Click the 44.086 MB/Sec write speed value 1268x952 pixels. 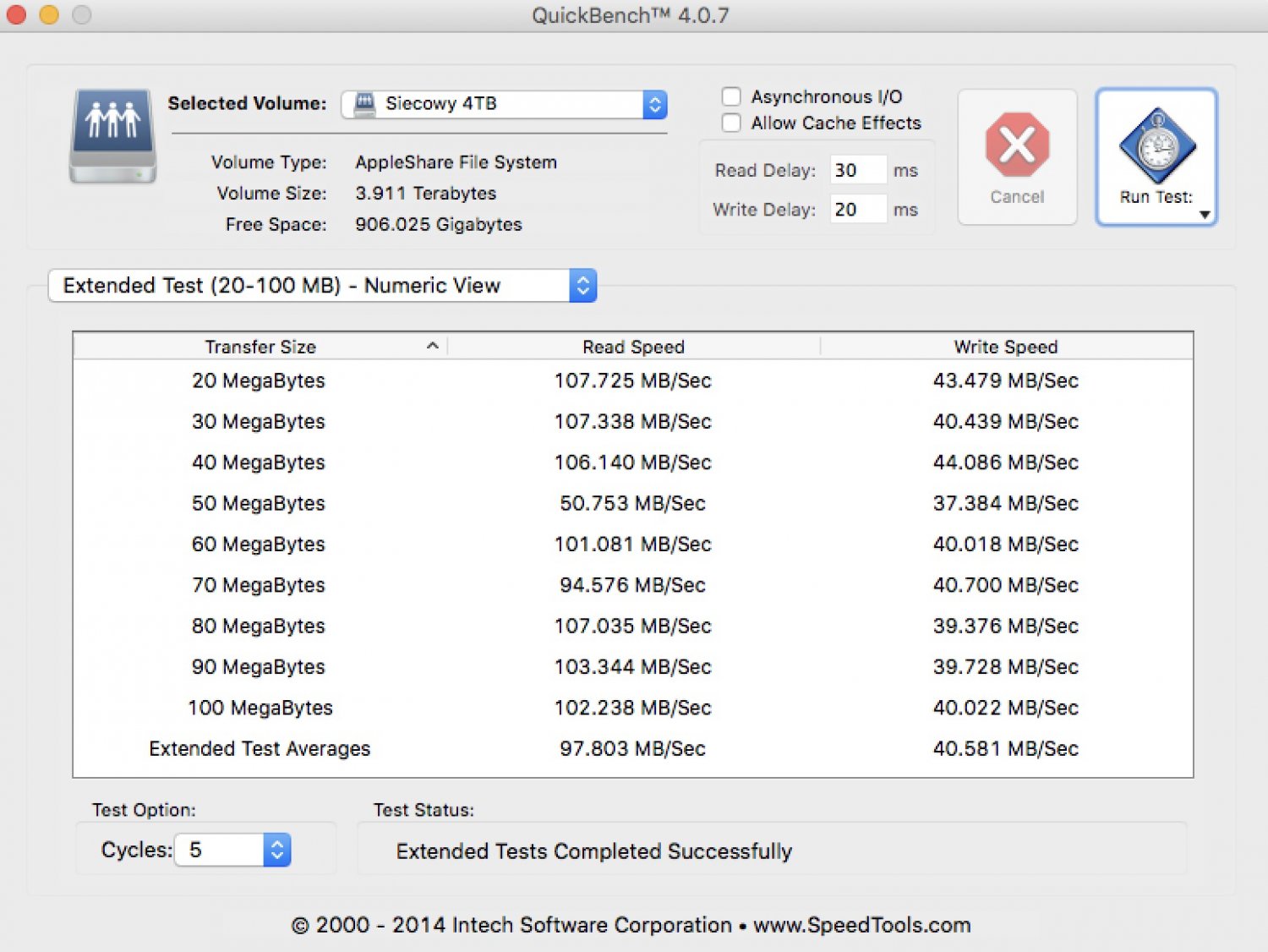(x=1006, y=462)
